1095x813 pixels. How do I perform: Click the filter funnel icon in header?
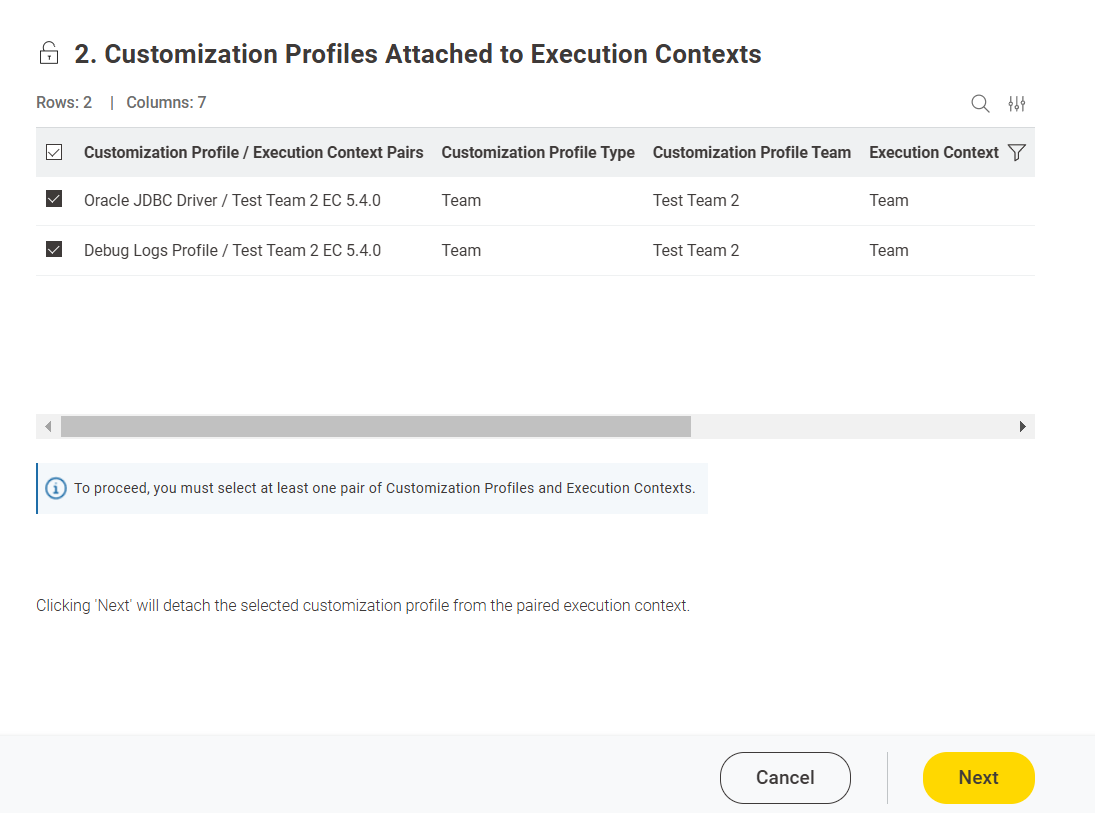[x=1017, y=153]
